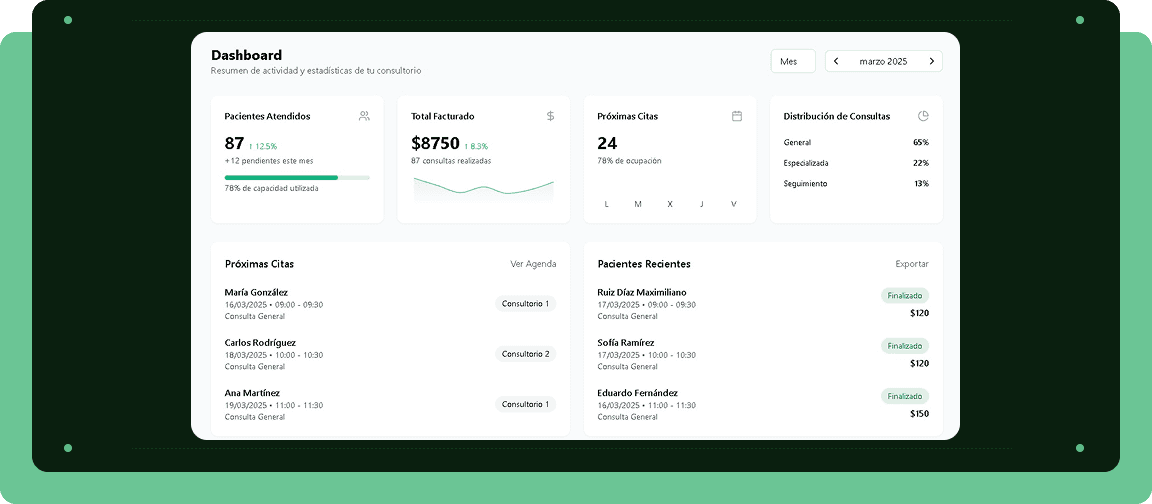Click the Especializada 22% distribution row

856,163
